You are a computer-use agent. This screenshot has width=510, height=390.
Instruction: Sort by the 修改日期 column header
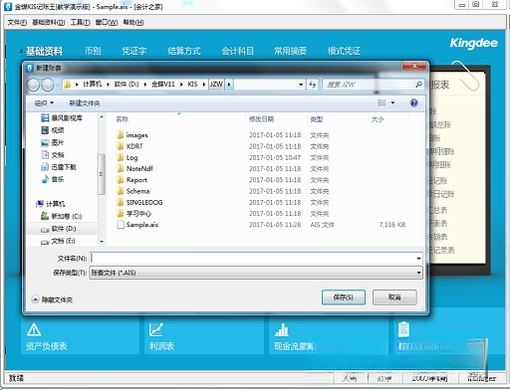click(x=262, y=119)
